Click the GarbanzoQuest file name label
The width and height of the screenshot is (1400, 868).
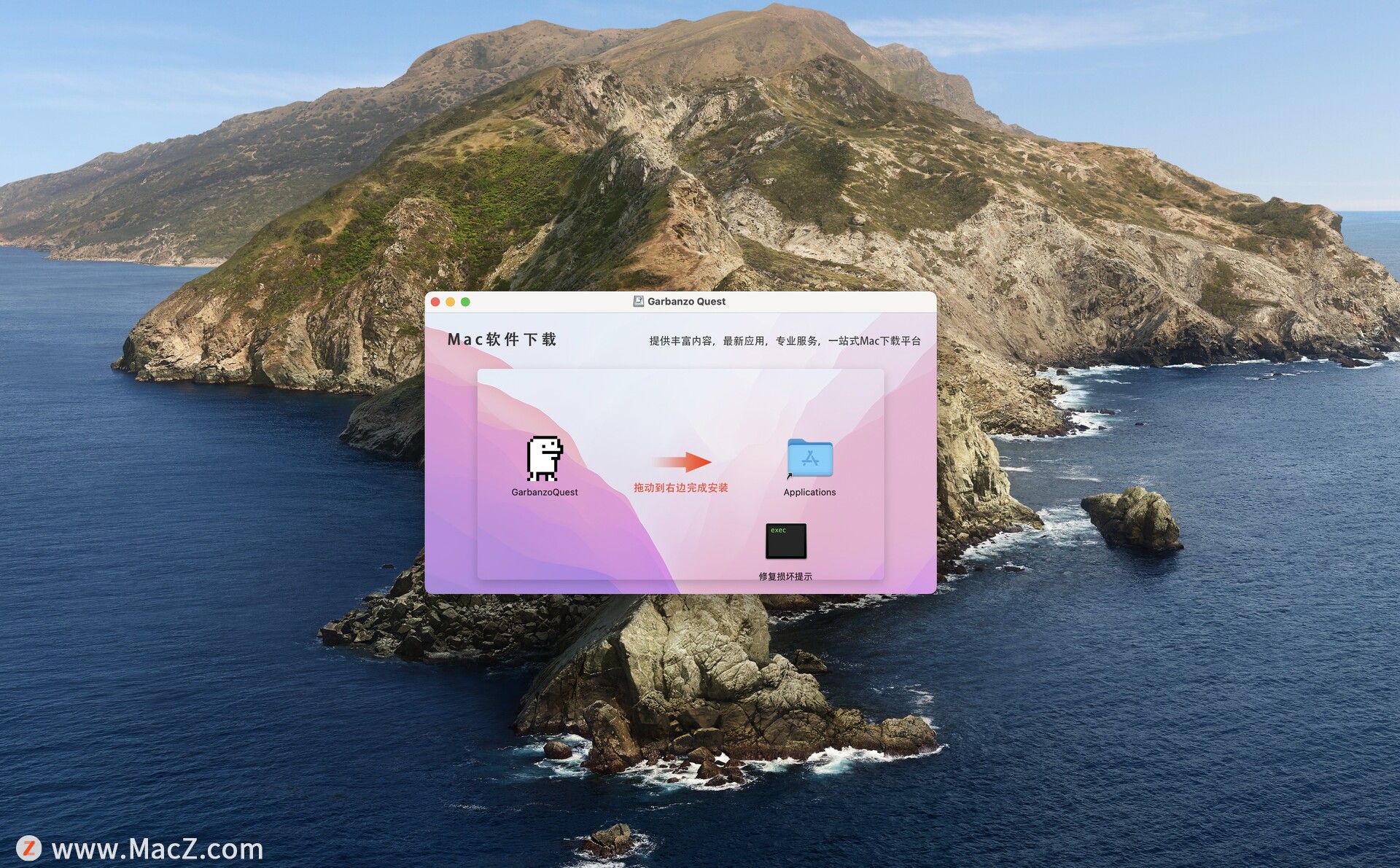pyautogui.click(x=544, y=493)
